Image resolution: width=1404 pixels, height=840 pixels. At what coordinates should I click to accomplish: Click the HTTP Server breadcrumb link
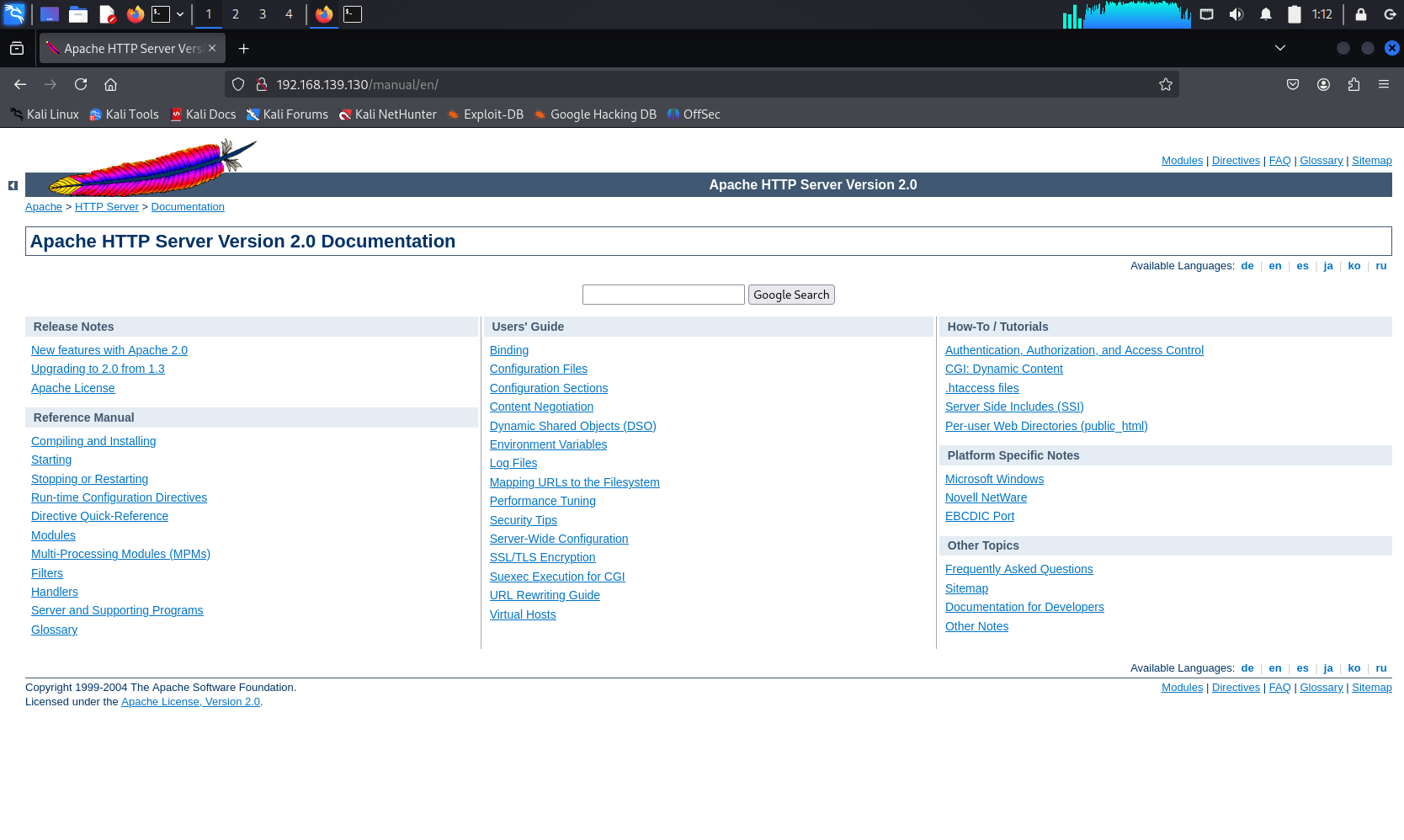(x=107, y=207)
